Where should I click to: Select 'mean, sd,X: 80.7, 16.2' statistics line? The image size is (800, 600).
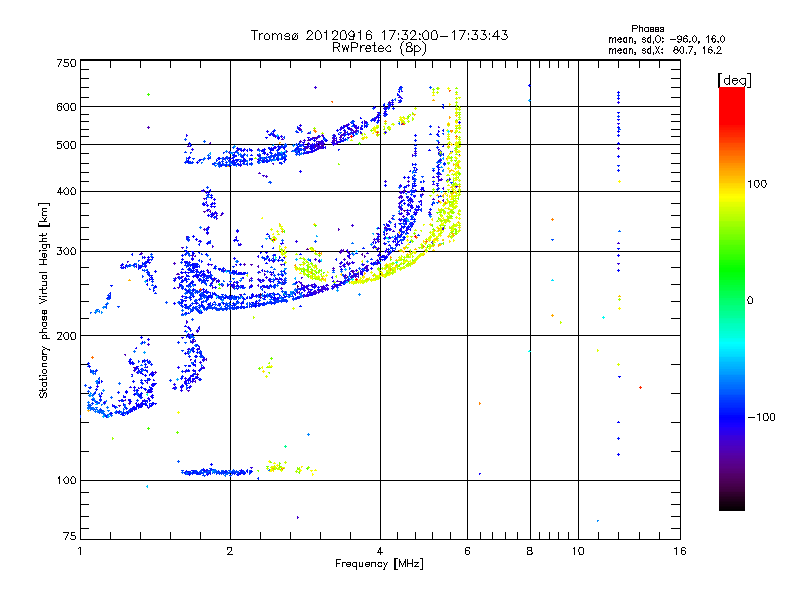pos(665,50)
